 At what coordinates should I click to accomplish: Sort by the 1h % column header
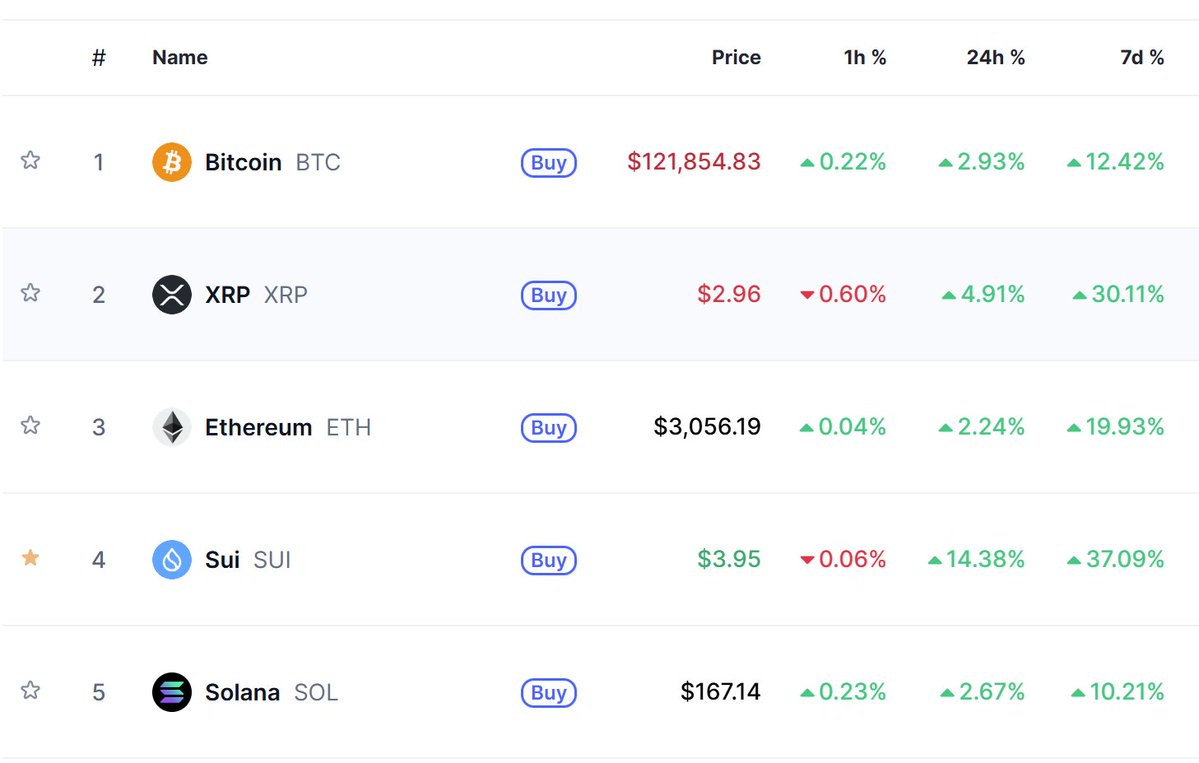coord(865,57)
